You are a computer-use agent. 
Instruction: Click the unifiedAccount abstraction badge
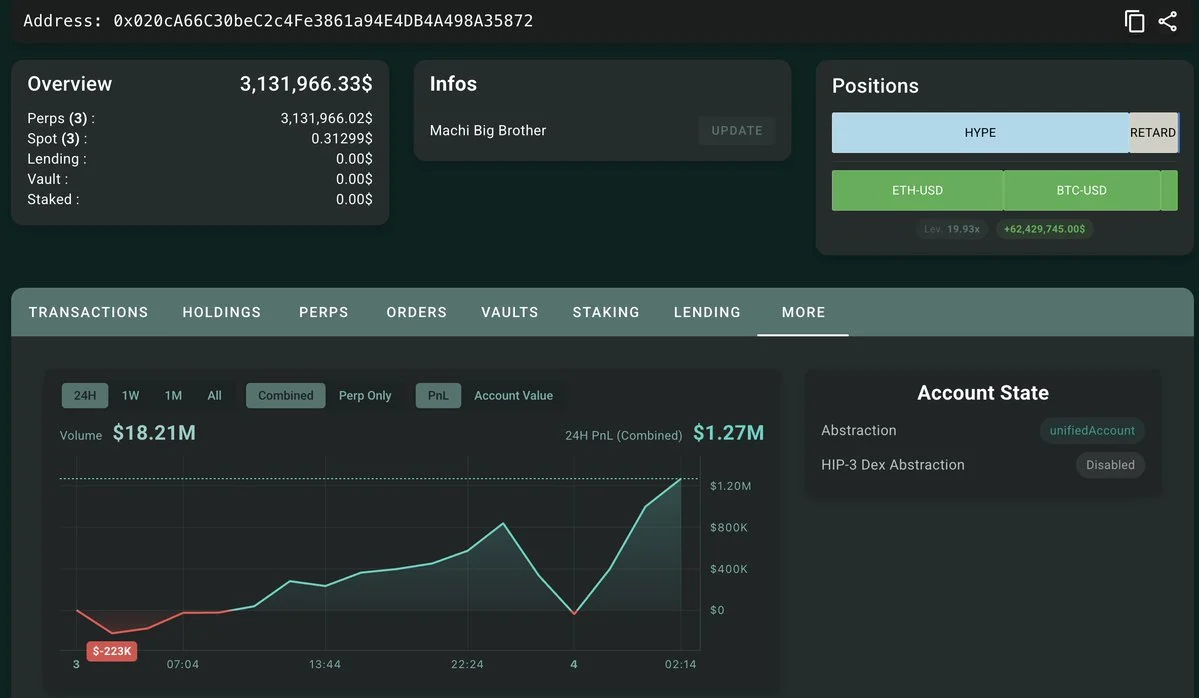[1092, 430]
